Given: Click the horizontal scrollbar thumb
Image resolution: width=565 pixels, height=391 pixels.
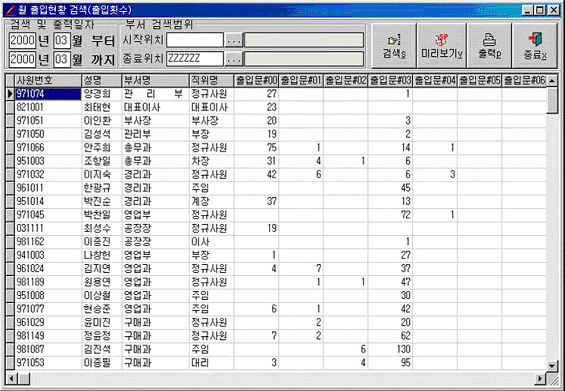Looking at the screenshot, I should click(24, 378).
